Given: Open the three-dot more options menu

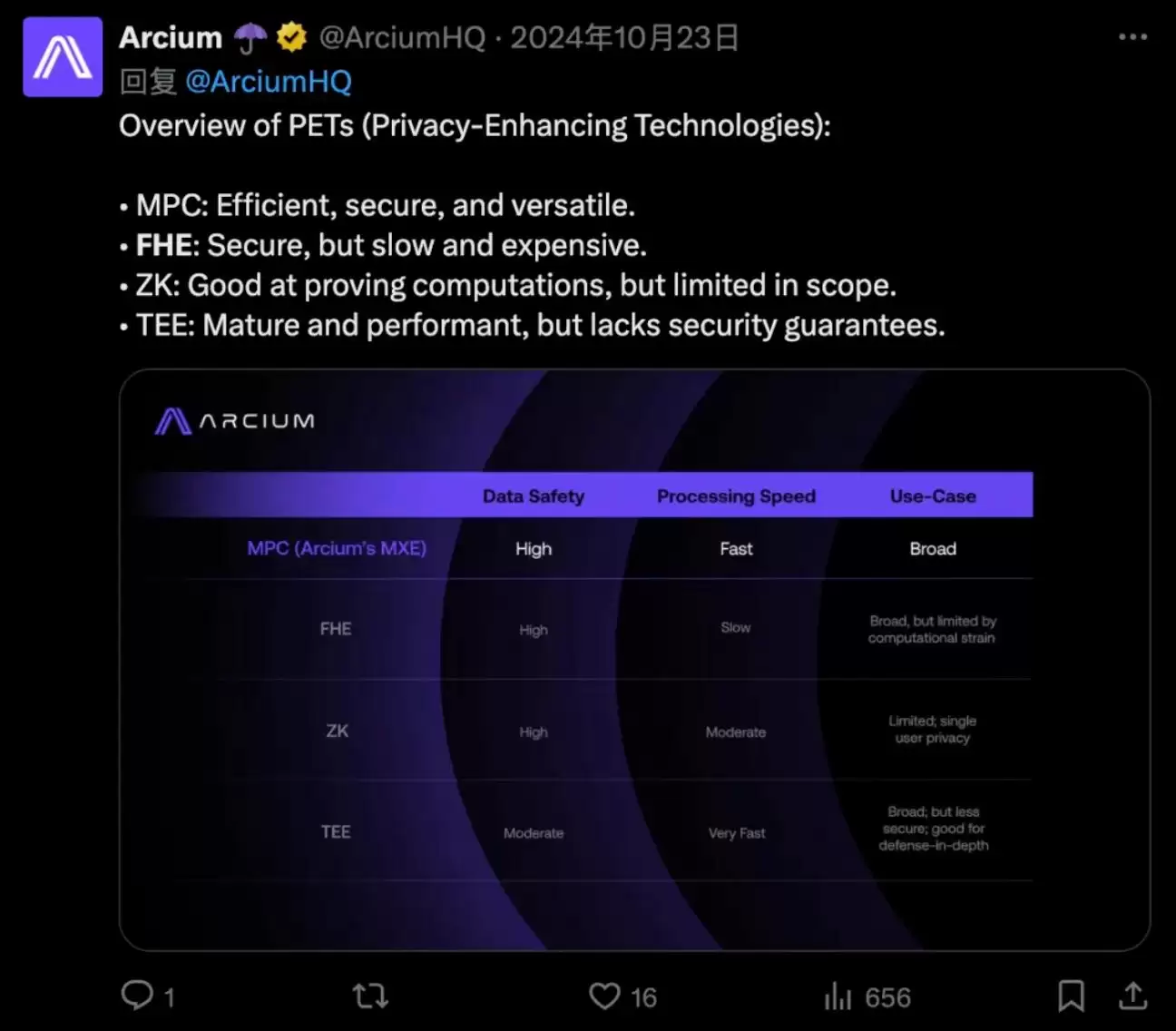Looking at the screenshot, I should (x=1132, y=37).
